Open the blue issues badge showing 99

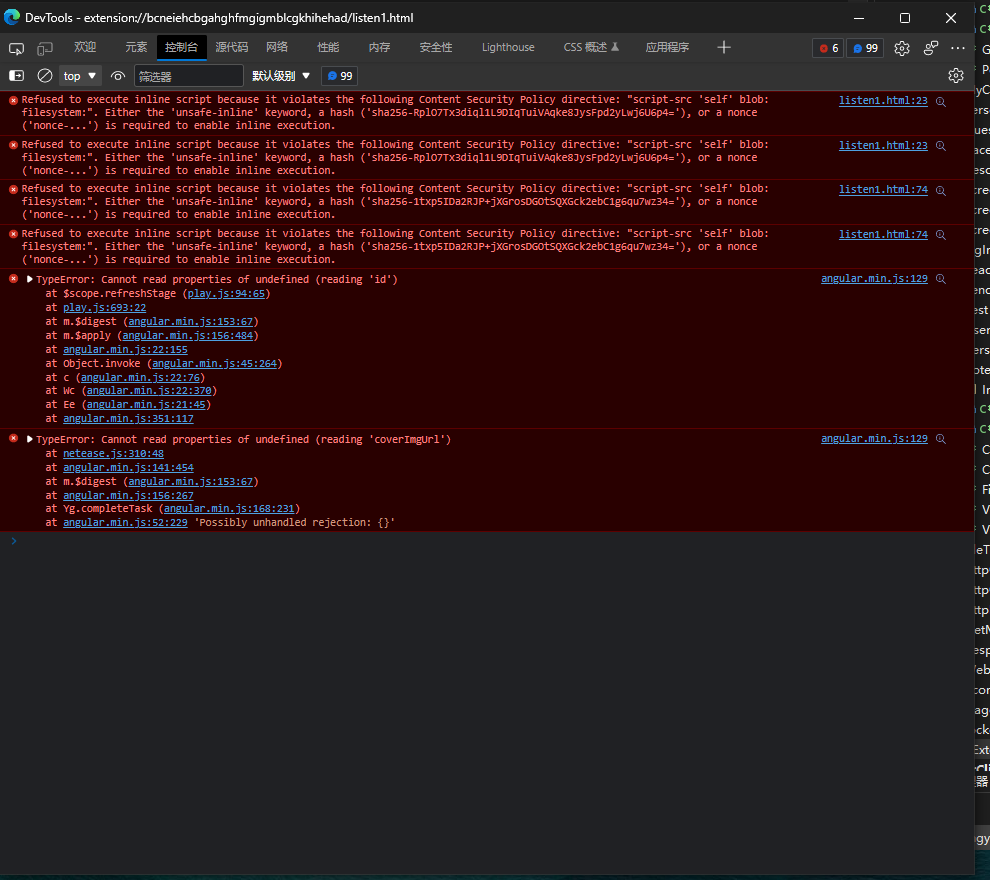(x=864, y=47)
